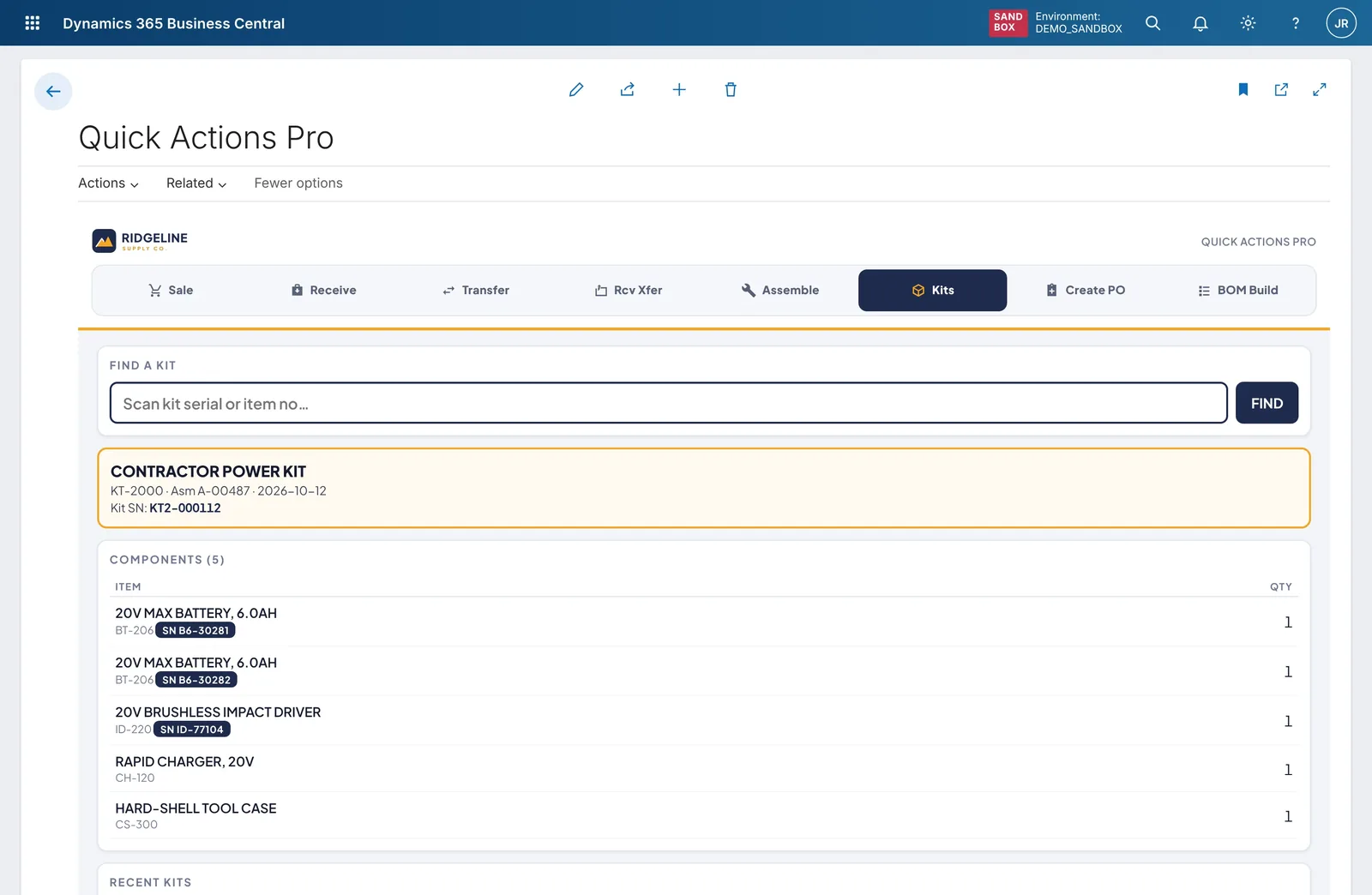1372x895 pixels.
Task: Click the search magnifier in header
Action: pyautogui.click(x=1153, y=23)
